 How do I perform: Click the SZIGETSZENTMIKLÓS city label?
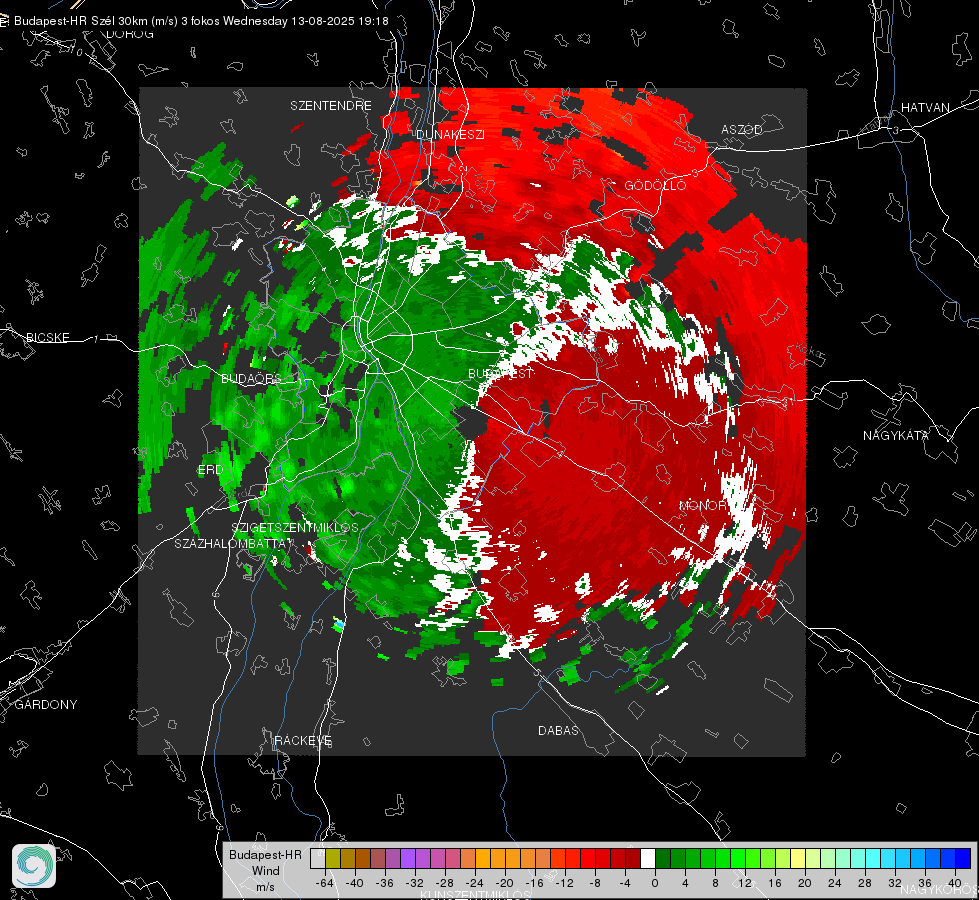click(295, 527)
